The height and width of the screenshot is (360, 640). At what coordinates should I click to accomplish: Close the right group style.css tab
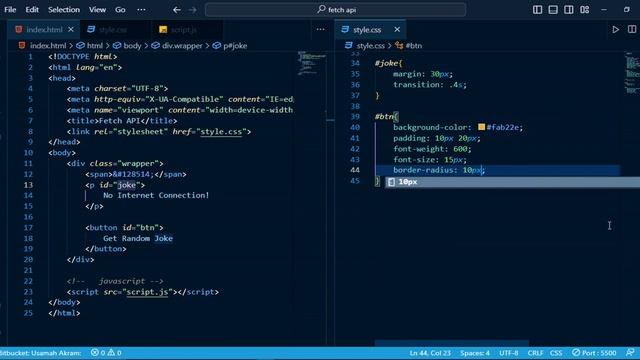(x=397, y=29)
